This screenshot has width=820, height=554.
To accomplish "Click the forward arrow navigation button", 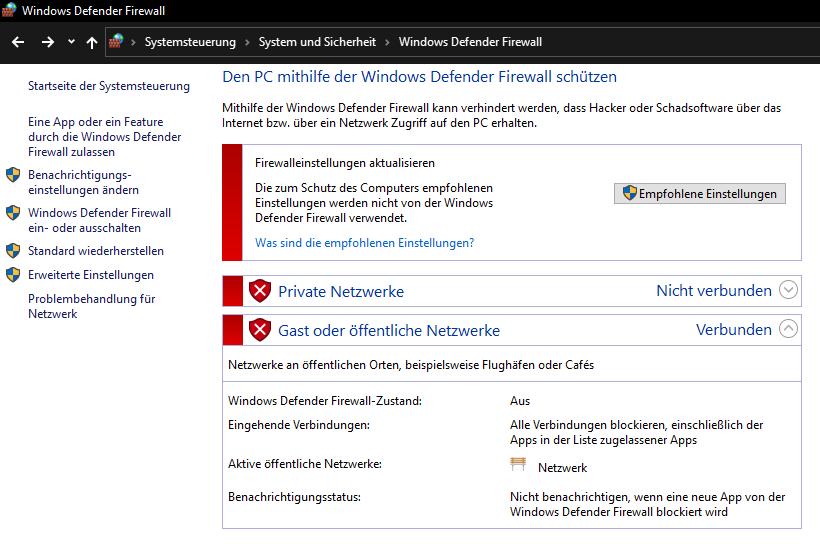I will 47,42.
